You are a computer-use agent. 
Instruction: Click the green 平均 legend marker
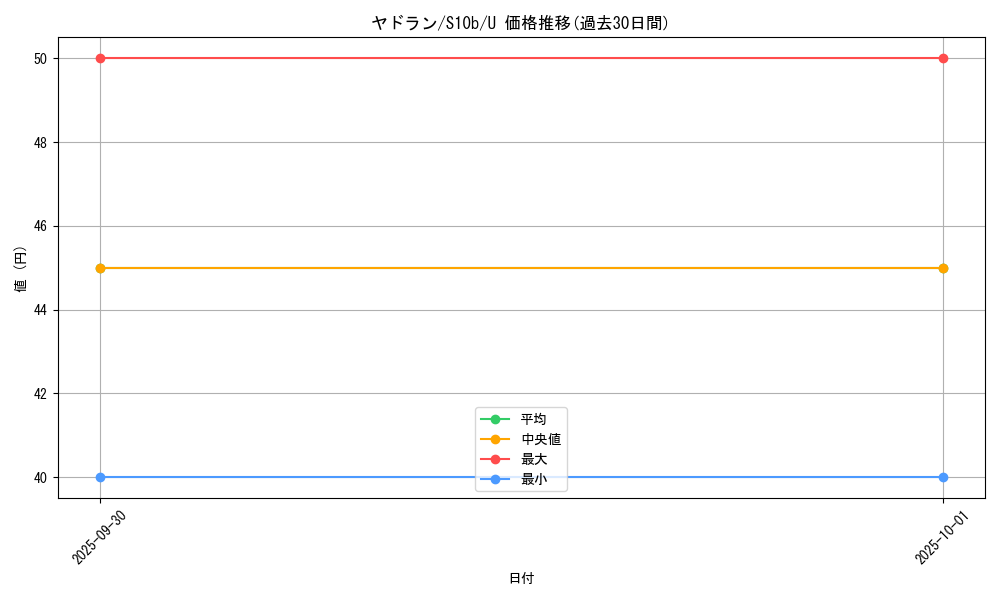(495, 419)
